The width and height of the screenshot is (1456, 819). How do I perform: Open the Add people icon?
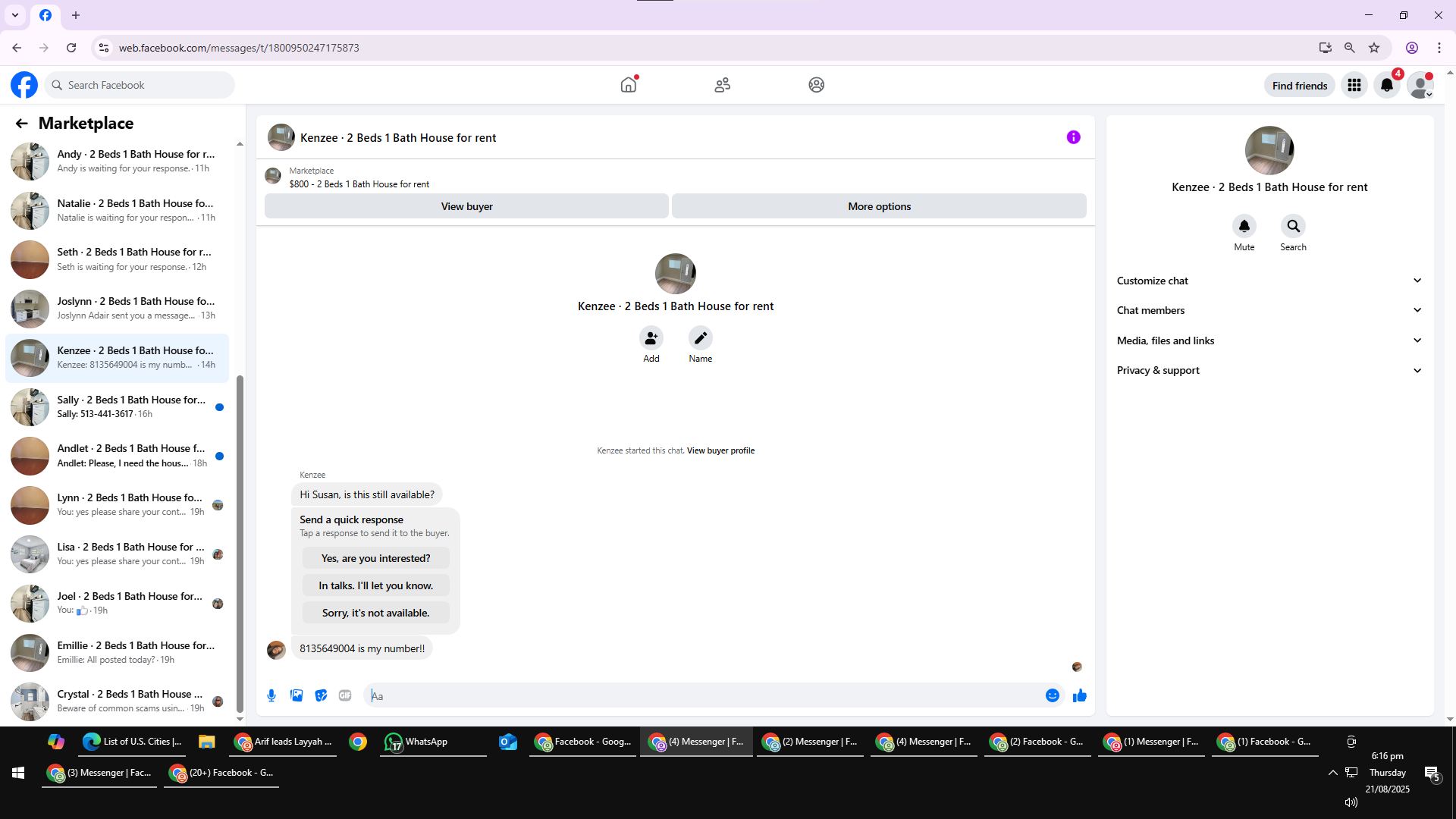[651, 338]
